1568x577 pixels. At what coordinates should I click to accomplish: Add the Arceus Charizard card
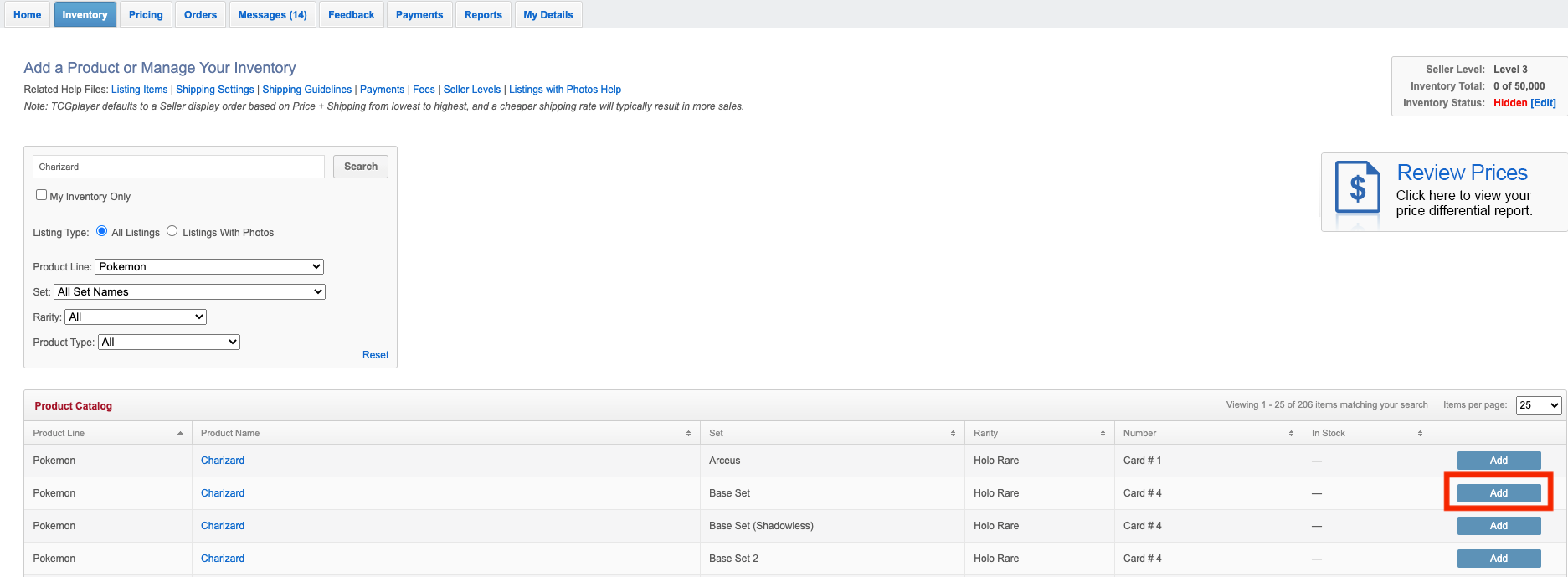1499,461
